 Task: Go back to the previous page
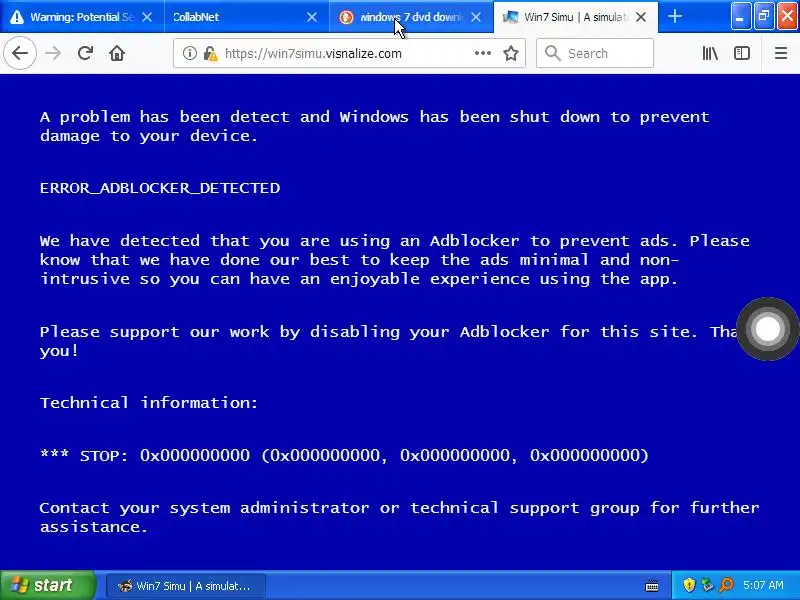(x=20, y=53)
